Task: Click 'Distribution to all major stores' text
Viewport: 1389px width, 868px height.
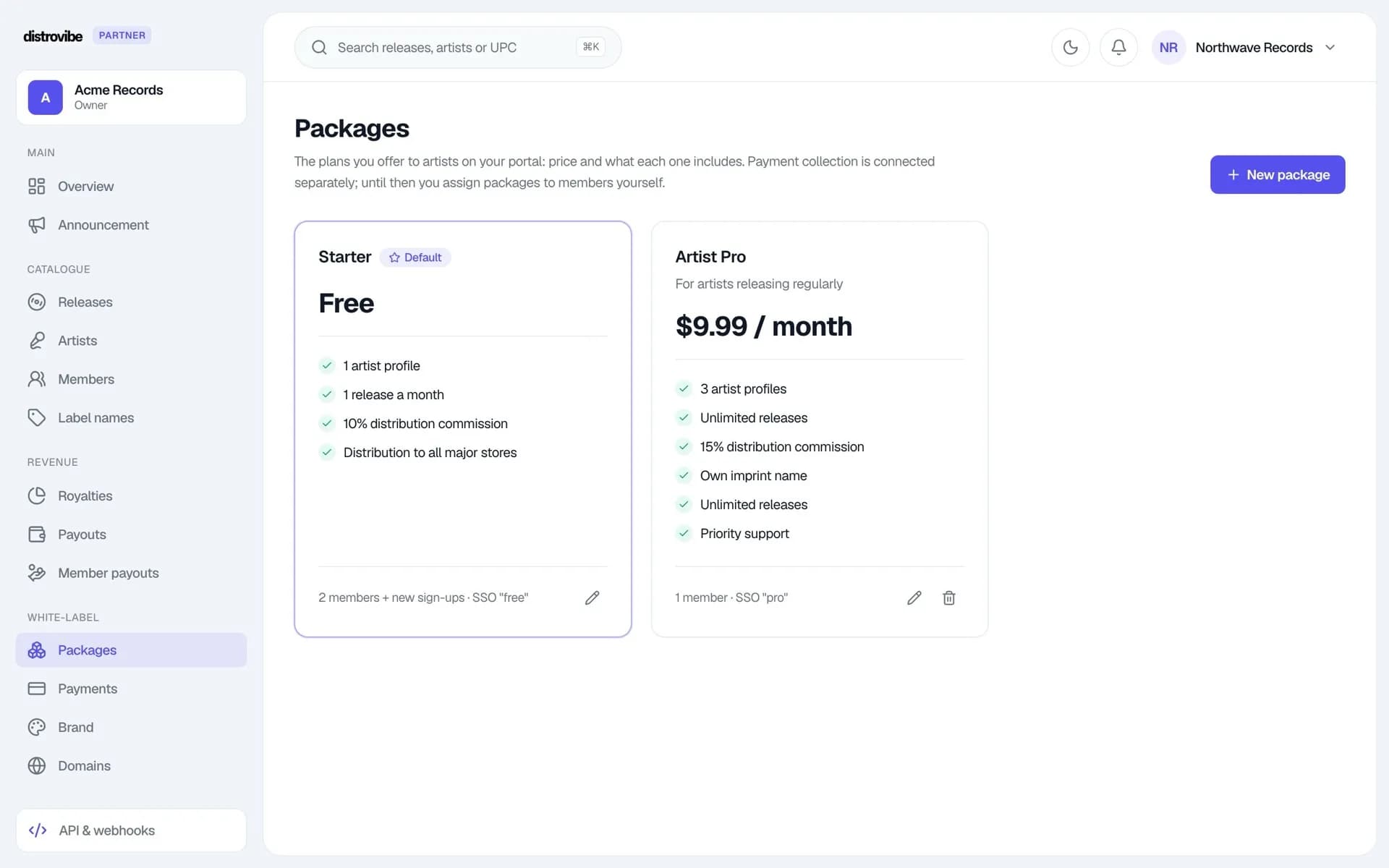Action: pyautogui.click(x=430, y=453)
